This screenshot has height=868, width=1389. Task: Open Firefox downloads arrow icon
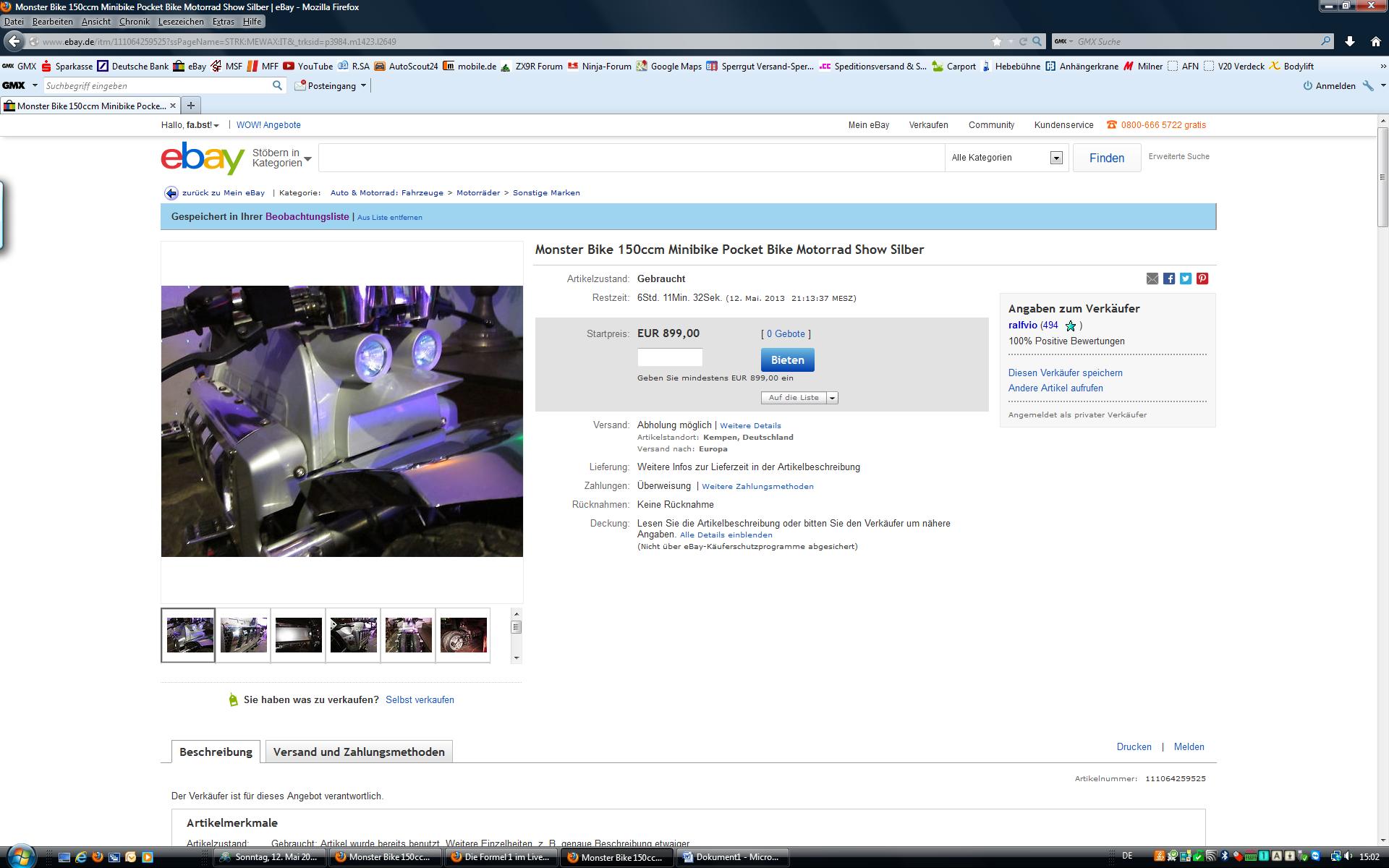[x=1350, y=41]
